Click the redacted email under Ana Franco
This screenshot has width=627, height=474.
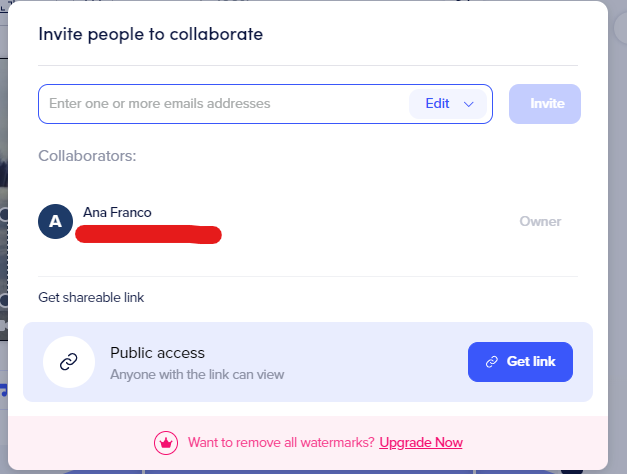(149, 236)
